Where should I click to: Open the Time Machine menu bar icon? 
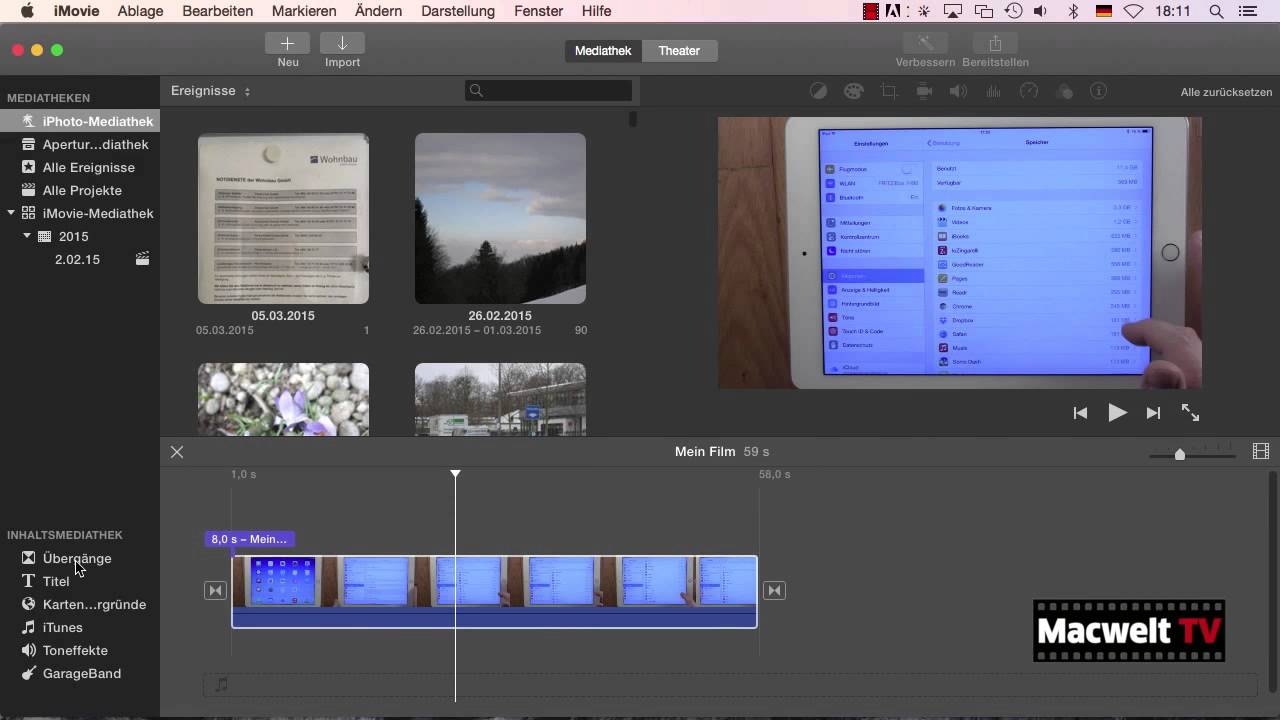pos(1013,11)
